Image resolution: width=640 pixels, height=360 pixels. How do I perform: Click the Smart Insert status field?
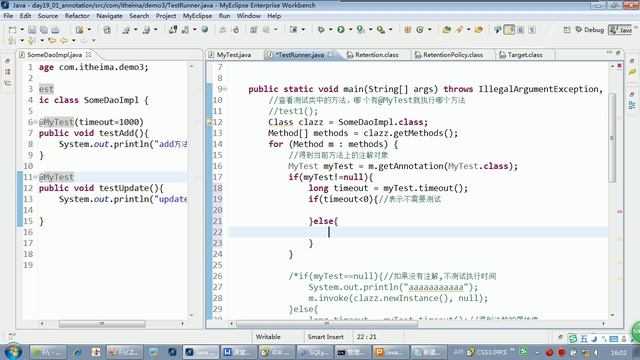point(325,337)
